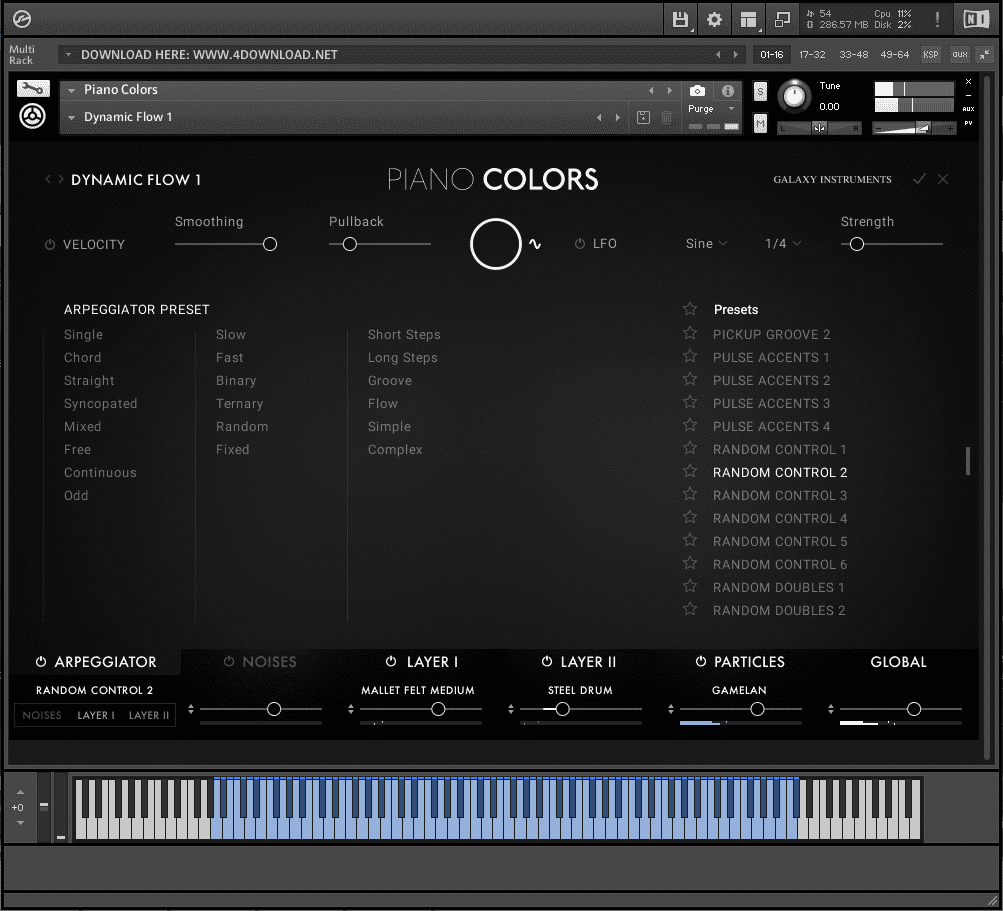The width and height of the screenshot is (1003, 911).
Task: Toggle the minimized view icon
Action: pyautogui.click(x=782, y=19)
